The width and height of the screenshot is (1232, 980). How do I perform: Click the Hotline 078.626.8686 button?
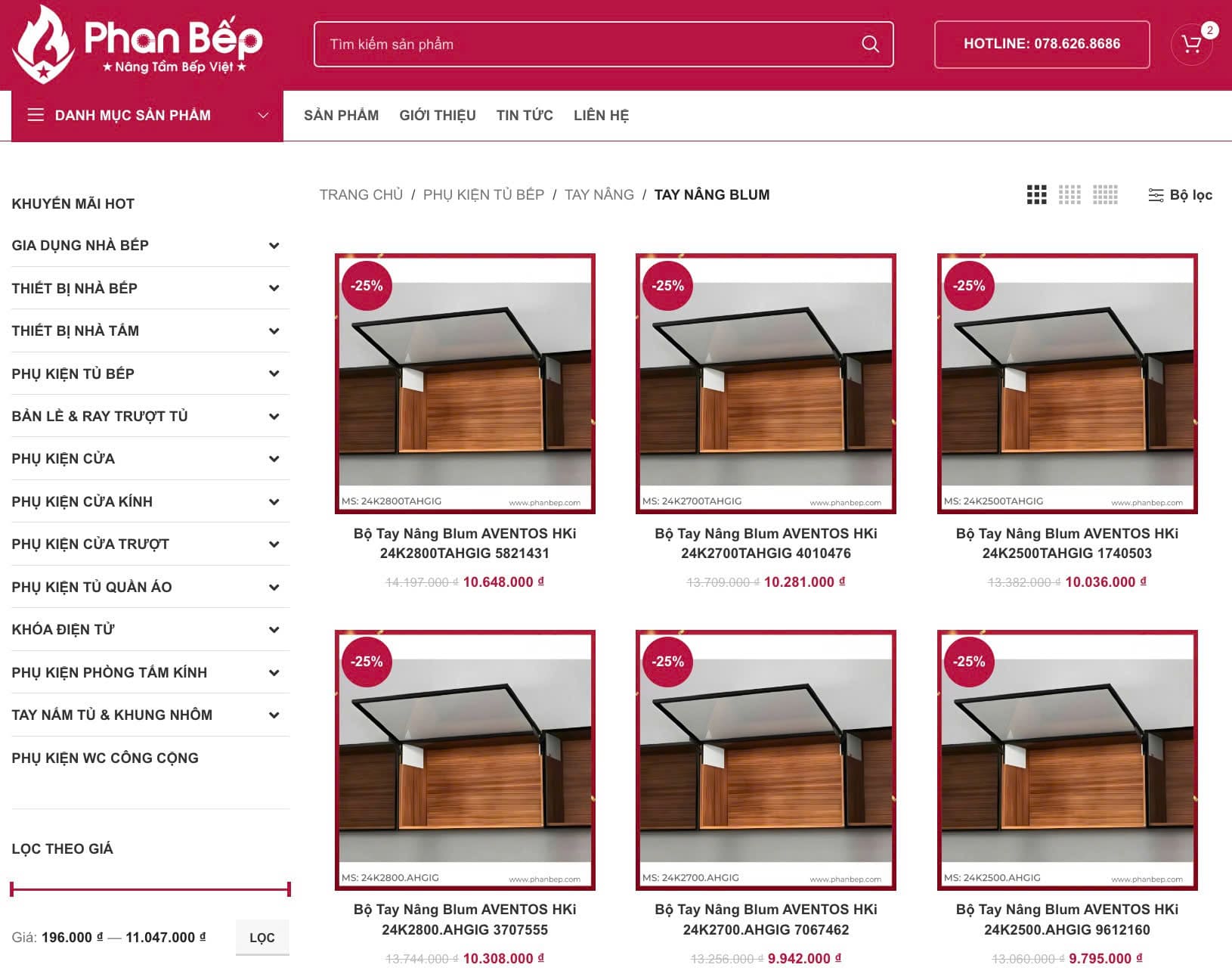[x=1042, y=44]
